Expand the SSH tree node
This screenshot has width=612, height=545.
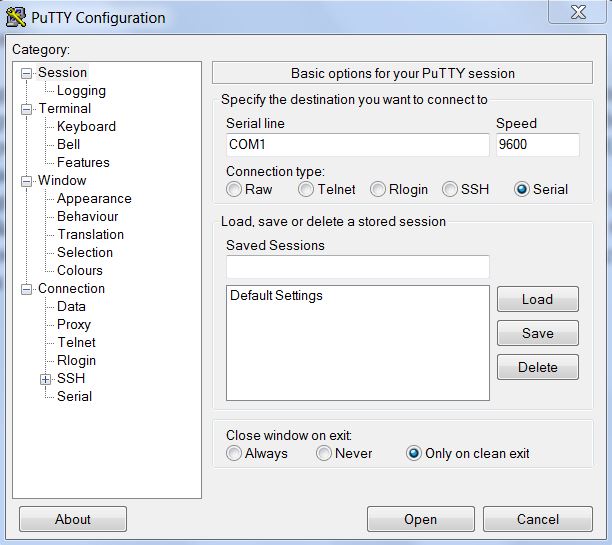45,379
